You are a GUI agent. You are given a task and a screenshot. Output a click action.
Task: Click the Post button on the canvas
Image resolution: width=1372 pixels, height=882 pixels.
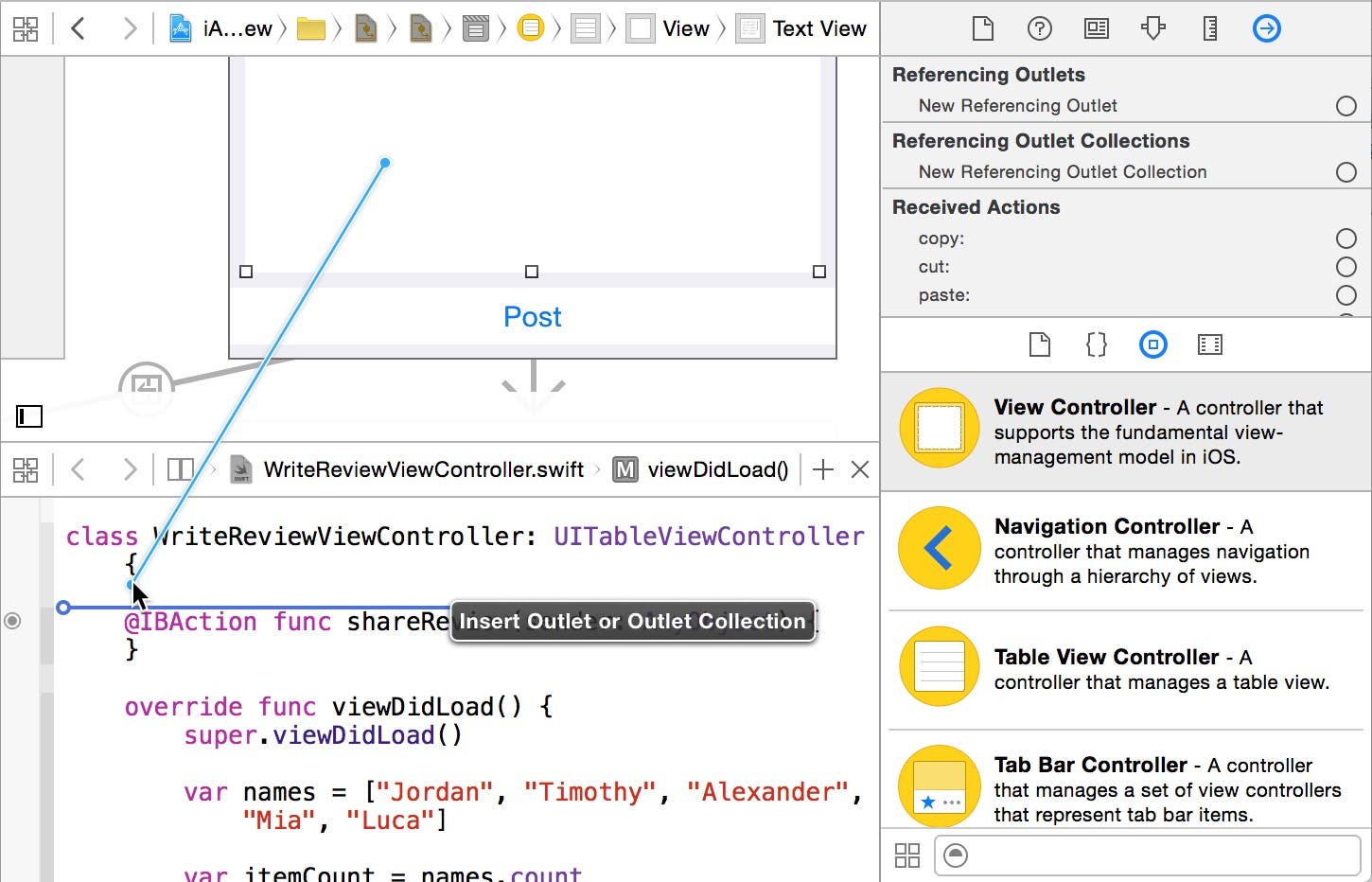click(x=532, y=317)
